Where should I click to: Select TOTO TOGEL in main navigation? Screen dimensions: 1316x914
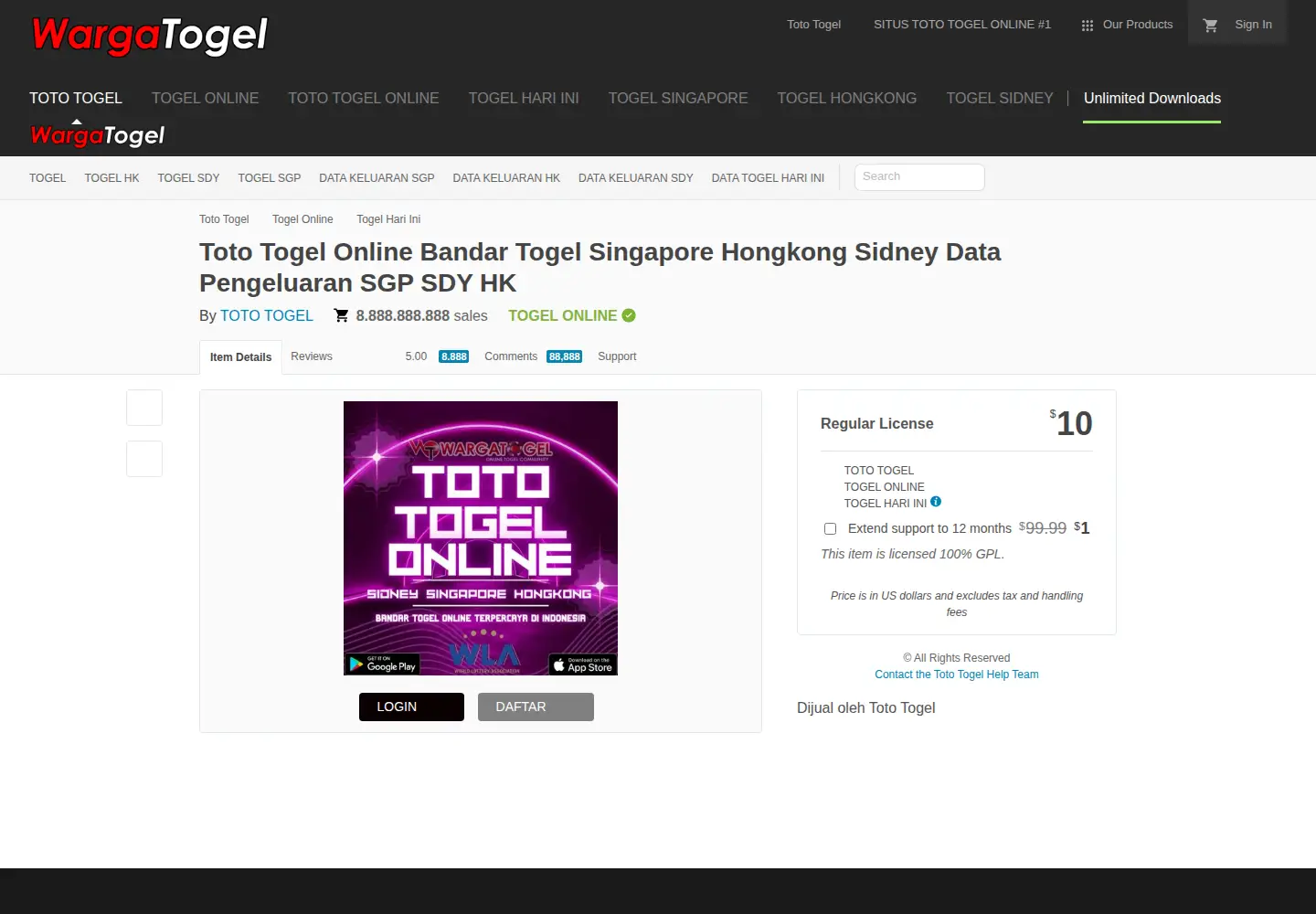click(76, 98)
